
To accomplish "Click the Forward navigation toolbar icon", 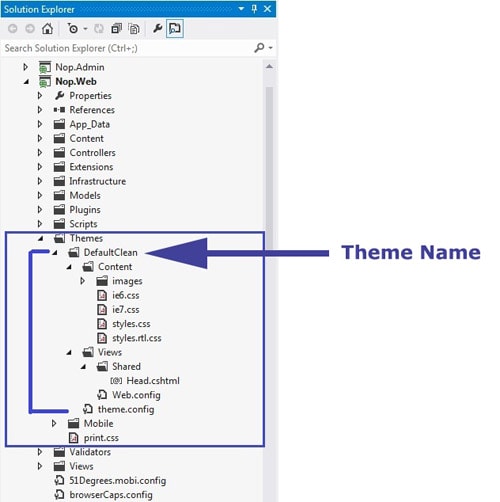I will 30,29.
